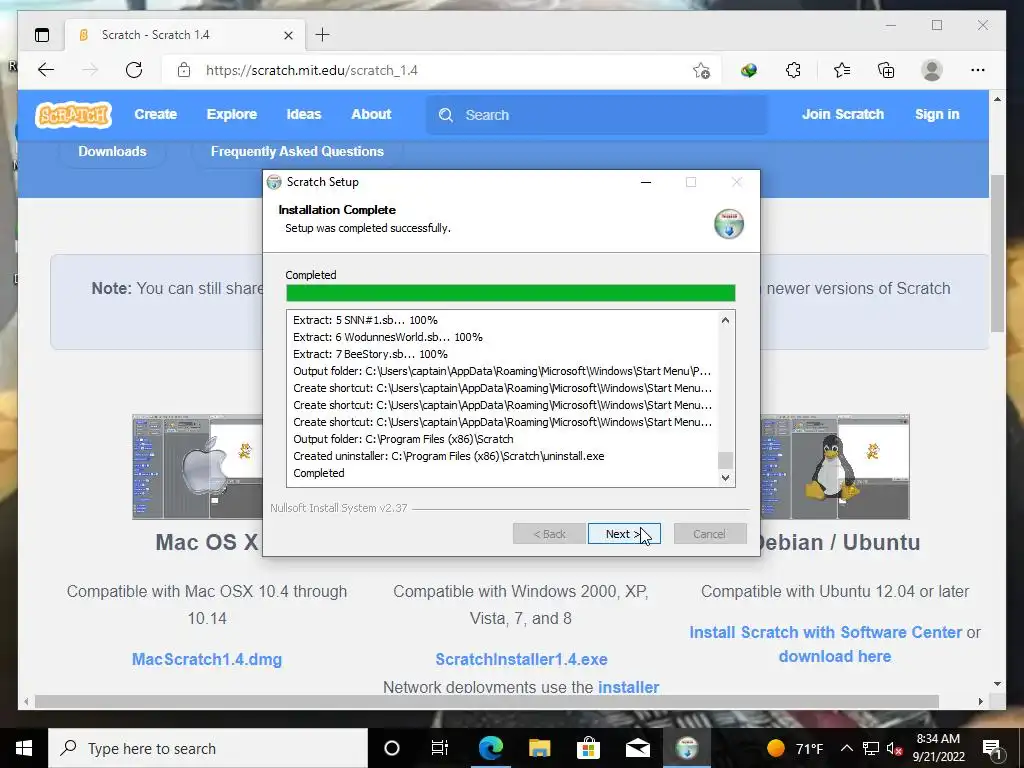Open the tab actions menu icon
The height and width of the screenshot is (768, 1024).
click(x=42, y=35)
